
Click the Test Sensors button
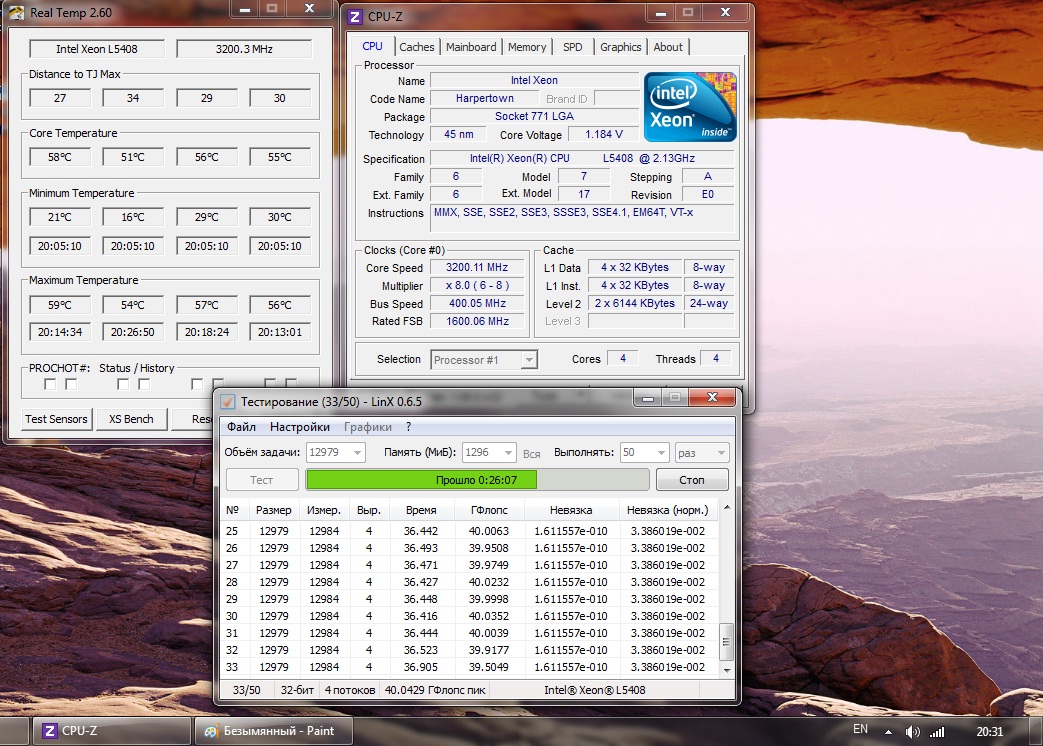pos(56,419)
